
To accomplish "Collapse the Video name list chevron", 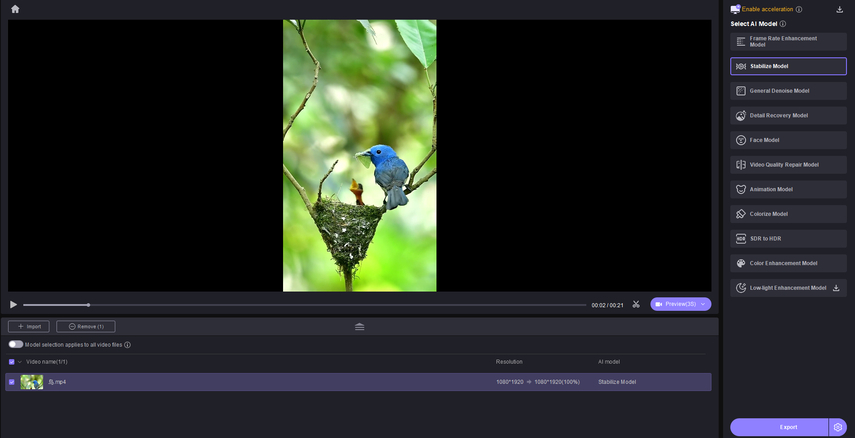I will coord(20,362).
